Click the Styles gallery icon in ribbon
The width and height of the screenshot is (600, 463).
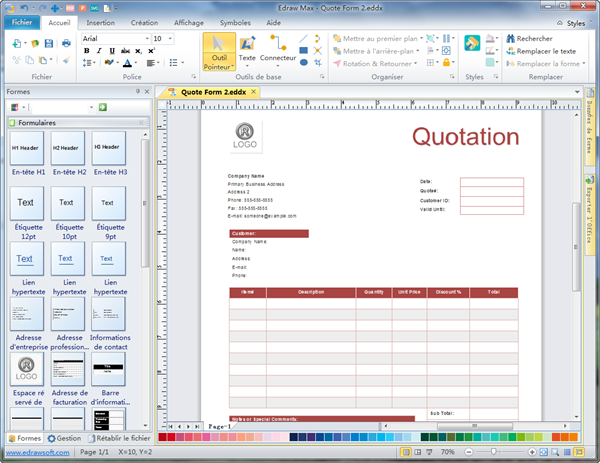click(473, 44)
